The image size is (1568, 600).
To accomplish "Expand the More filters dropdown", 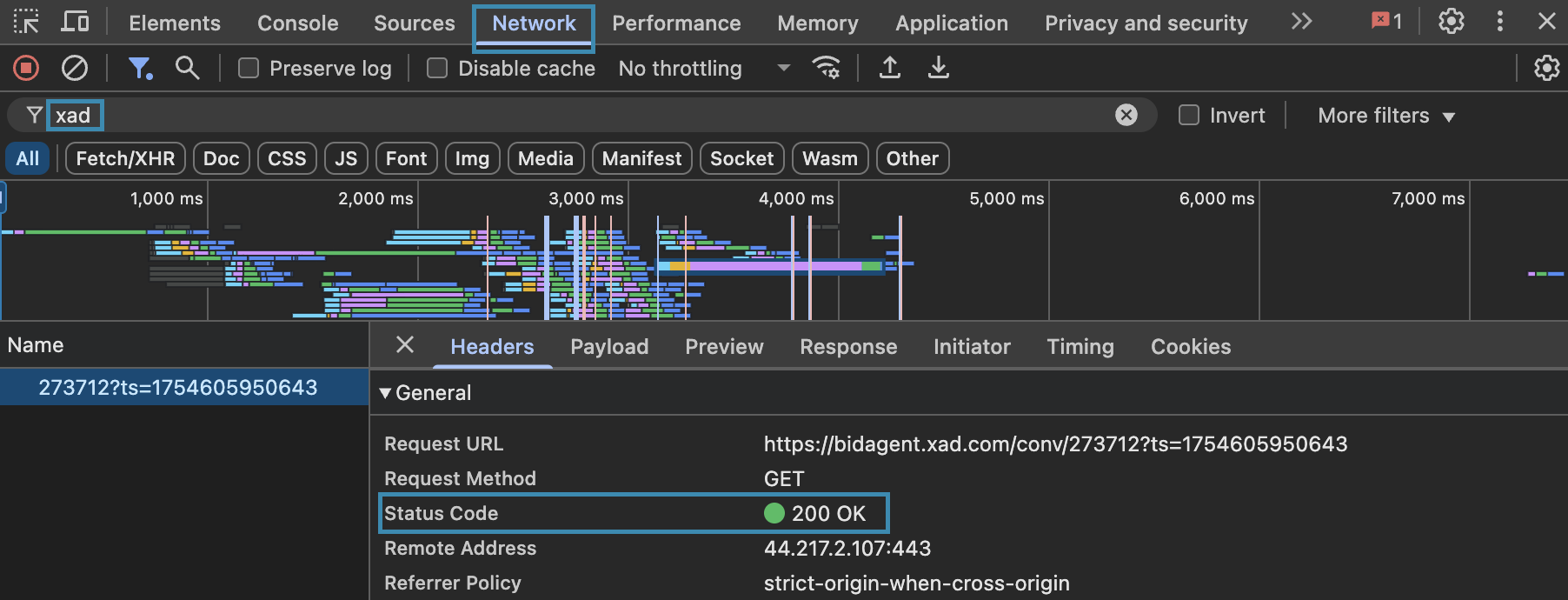I will pyautogui.click(x=1385, y=116).
